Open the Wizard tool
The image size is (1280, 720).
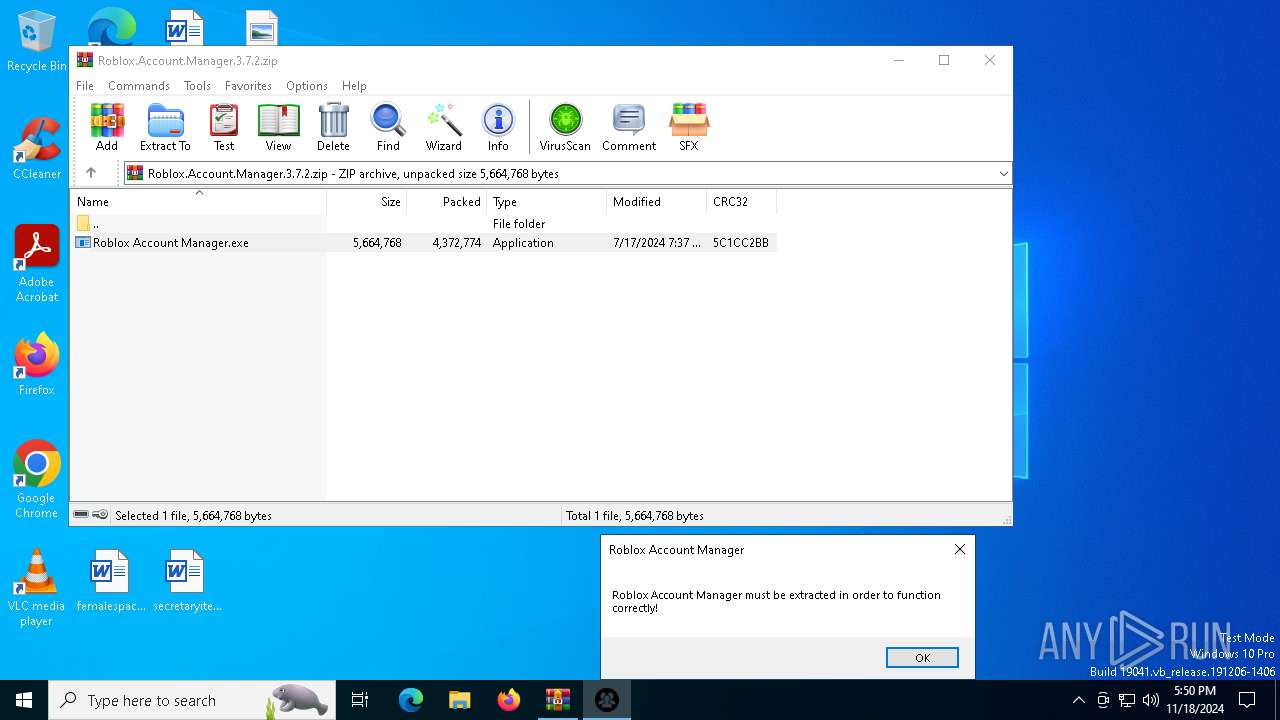point(443,127)
